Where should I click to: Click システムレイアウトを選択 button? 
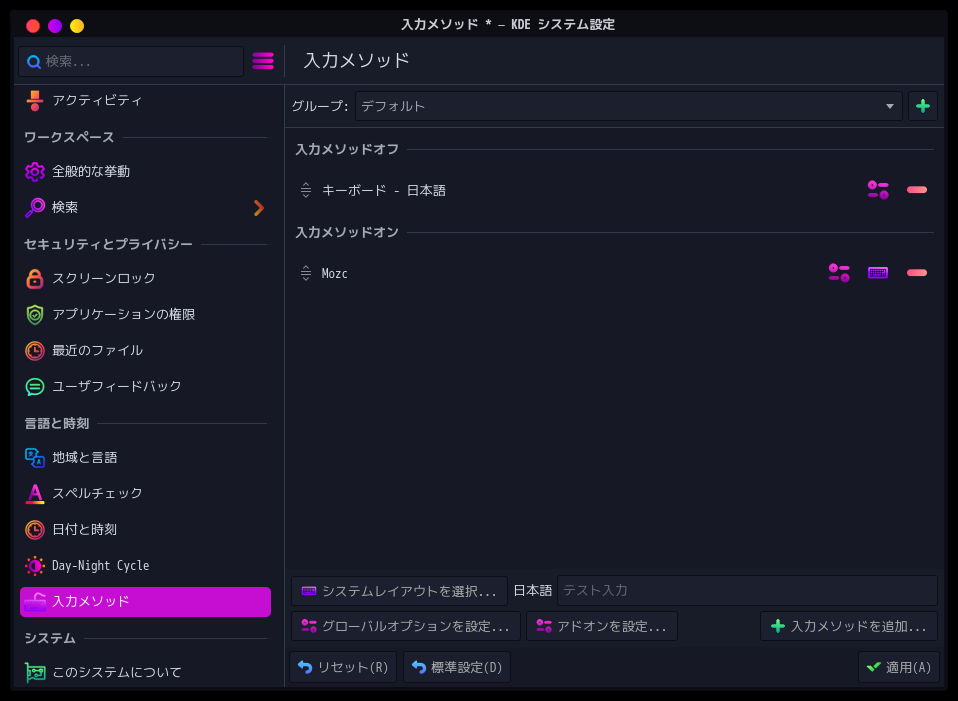(400, 591)
